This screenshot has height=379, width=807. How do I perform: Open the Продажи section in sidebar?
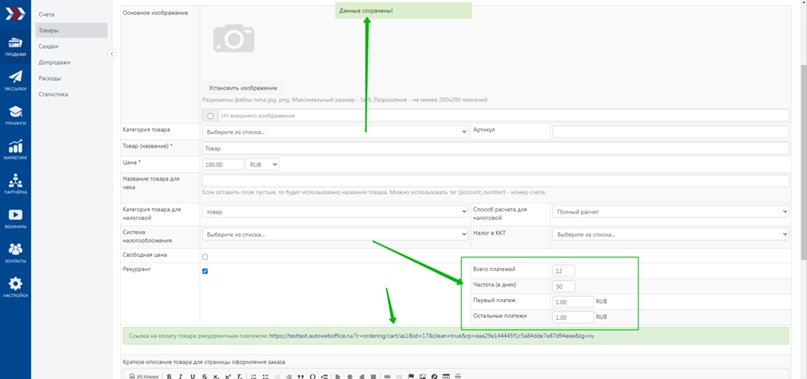(15, 46)
